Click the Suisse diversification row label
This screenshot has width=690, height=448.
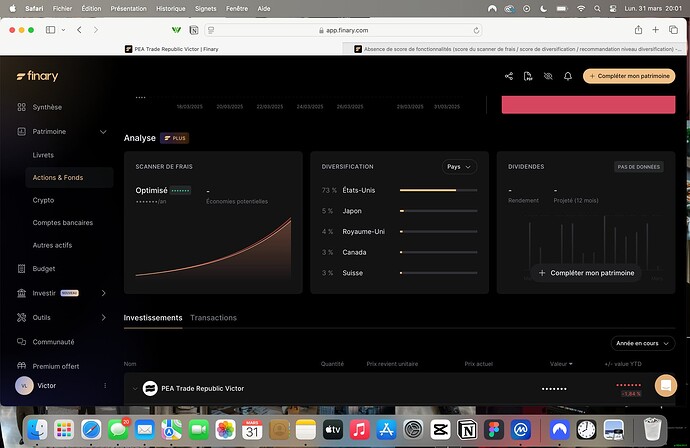coord(352,273)
